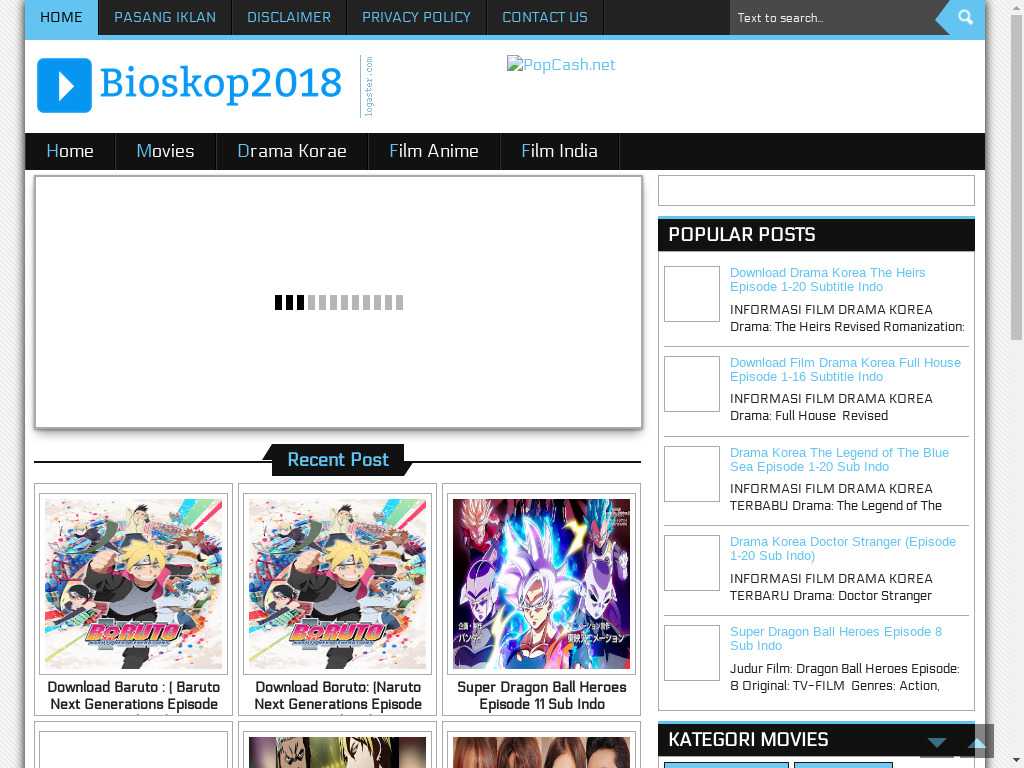The image size is (1024, 768).
Task: Click the Doctor Stranger post thumbnail
Action: 692,563
